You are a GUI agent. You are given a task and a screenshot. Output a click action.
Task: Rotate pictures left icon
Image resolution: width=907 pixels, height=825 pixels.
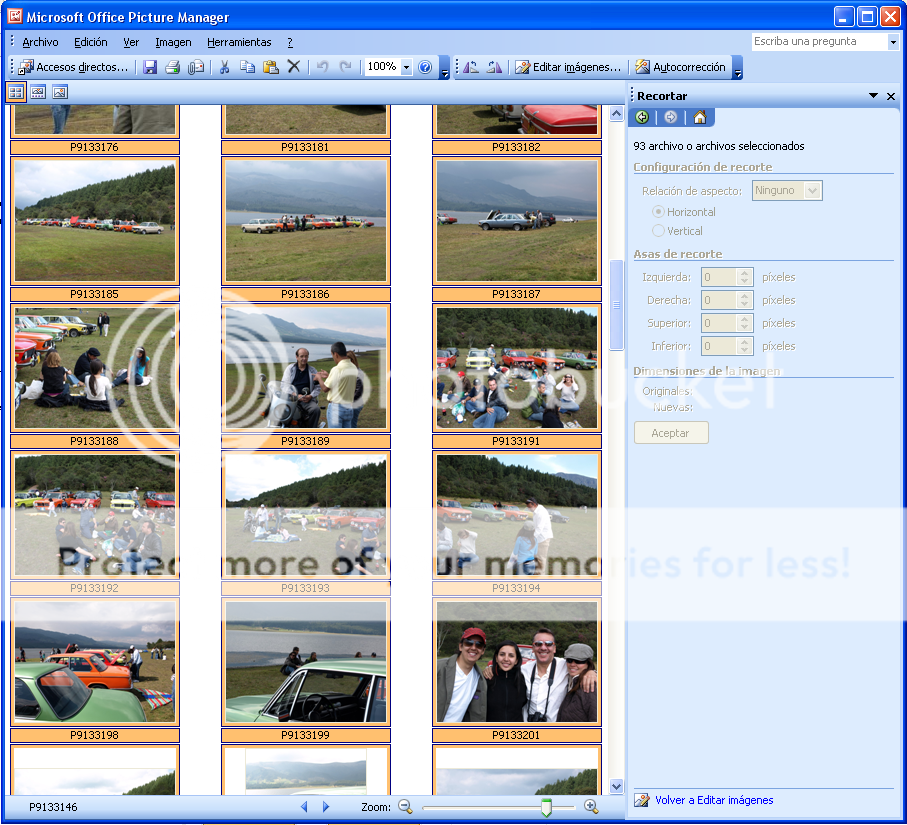(x=471, y=67)
